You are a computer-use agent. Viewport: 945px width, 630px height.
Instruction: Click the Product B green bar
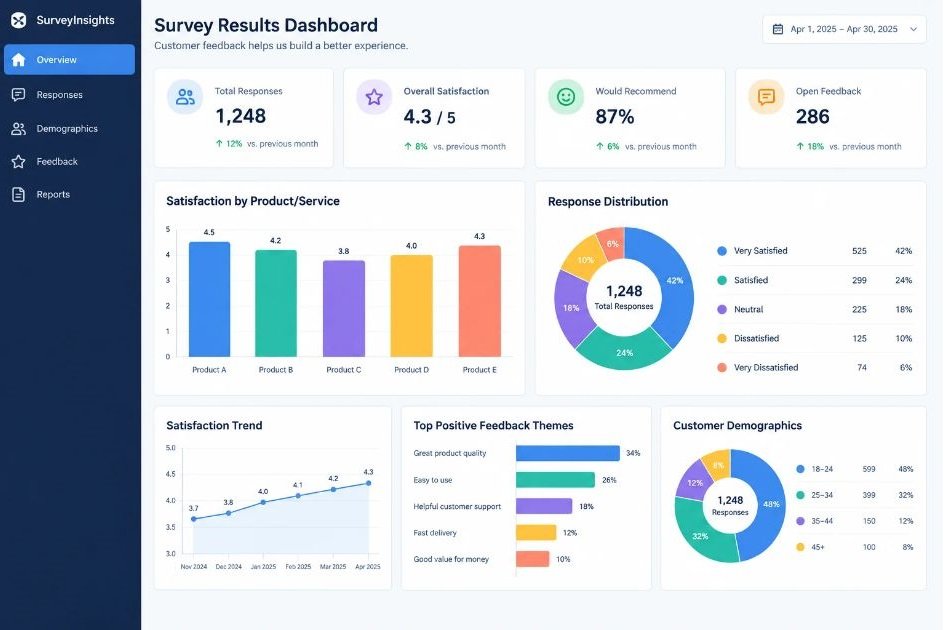(x=276, y=303)
